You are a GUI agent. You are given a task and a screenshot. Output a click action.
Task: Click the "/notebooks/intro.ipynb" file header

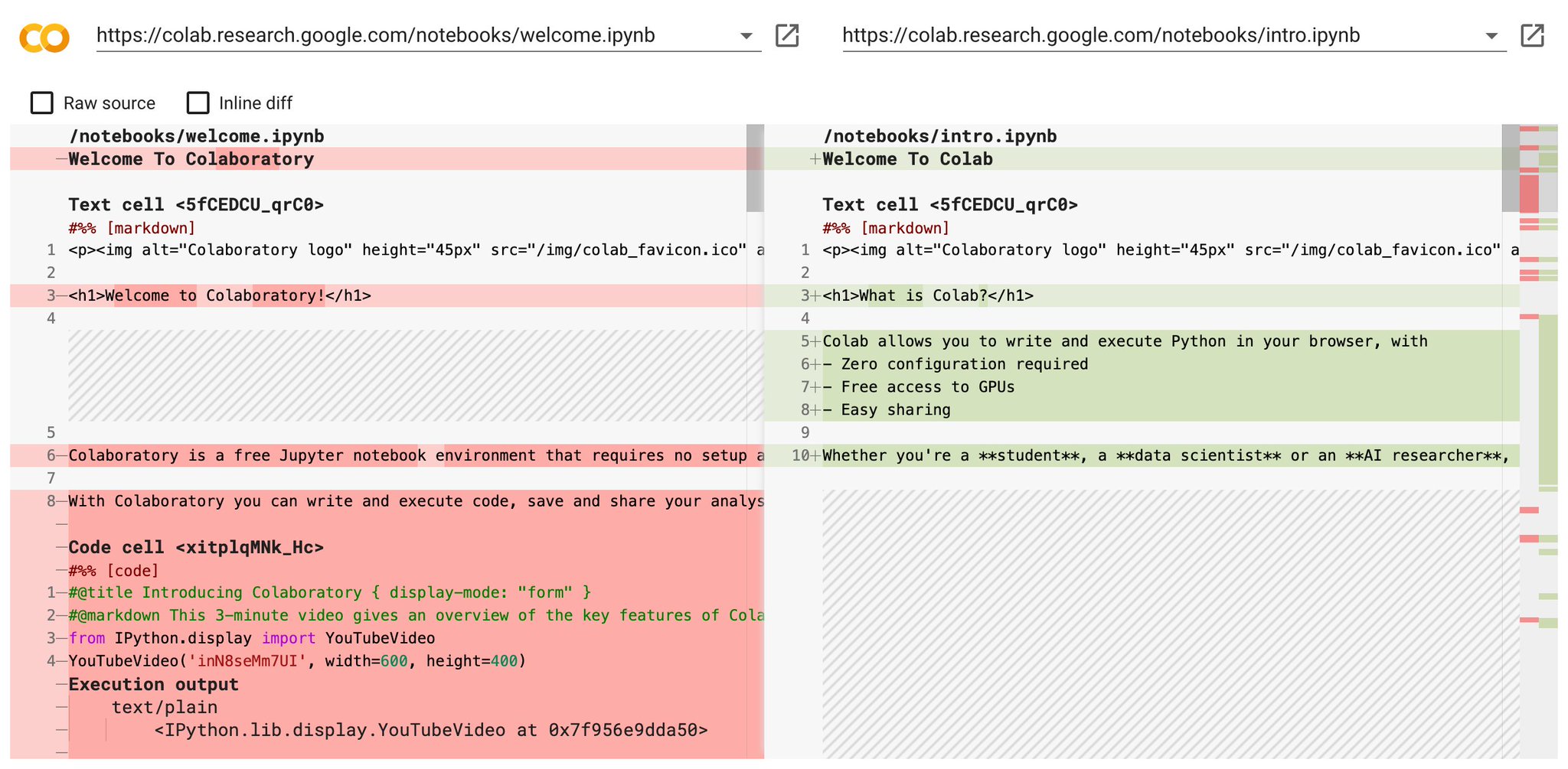tap(939, 136)
